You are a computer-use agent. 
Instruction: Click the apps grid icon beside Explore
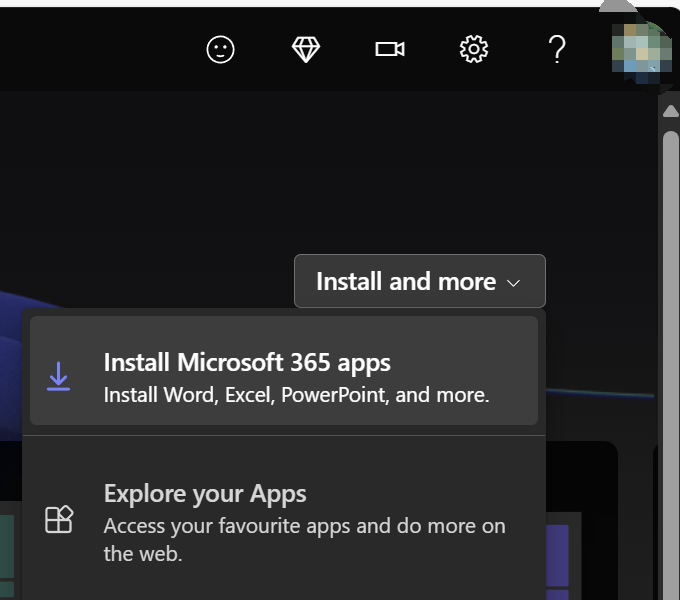coord(59,519)
